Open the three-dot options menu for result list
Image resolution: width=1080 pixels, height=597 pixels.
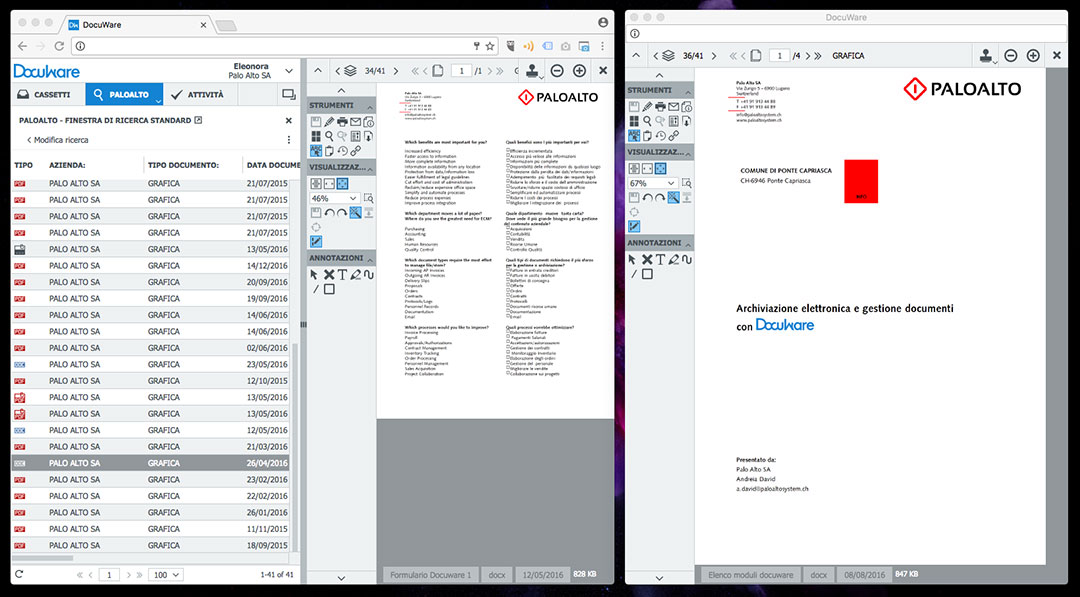coord(289,140)
